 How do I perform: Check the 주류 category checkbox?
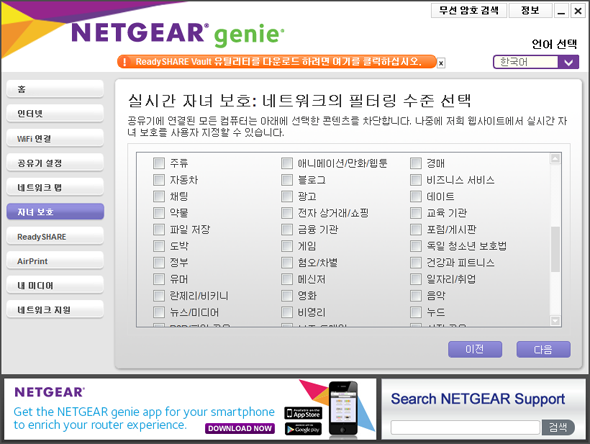tap(159, 163)
